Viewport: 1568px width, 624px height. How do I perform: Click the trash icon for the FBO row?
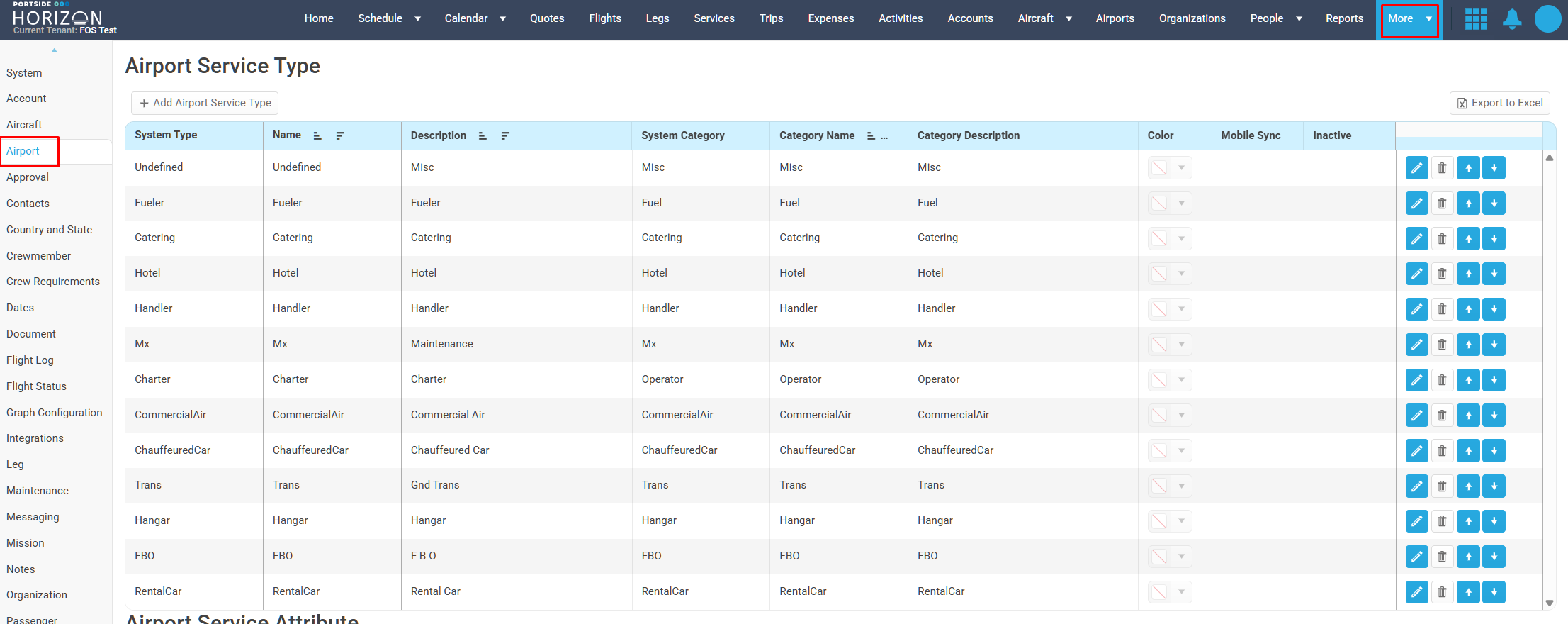point(1442,557)
